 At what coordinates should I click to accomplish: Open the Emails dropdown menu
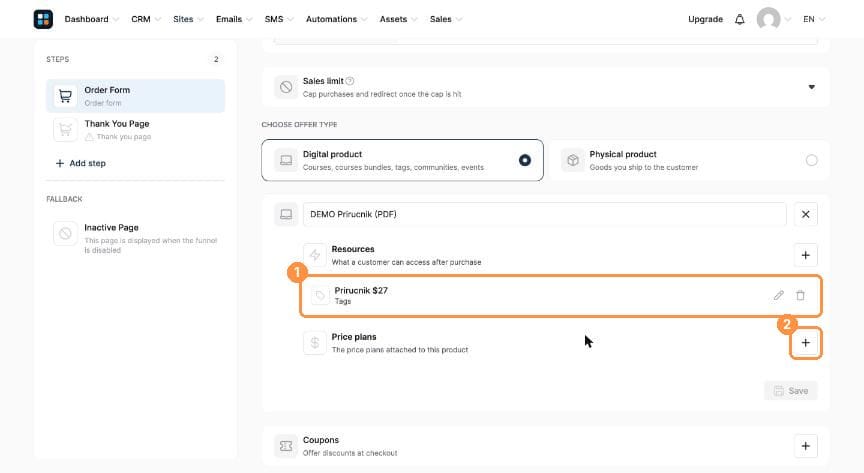click(234, 19)
